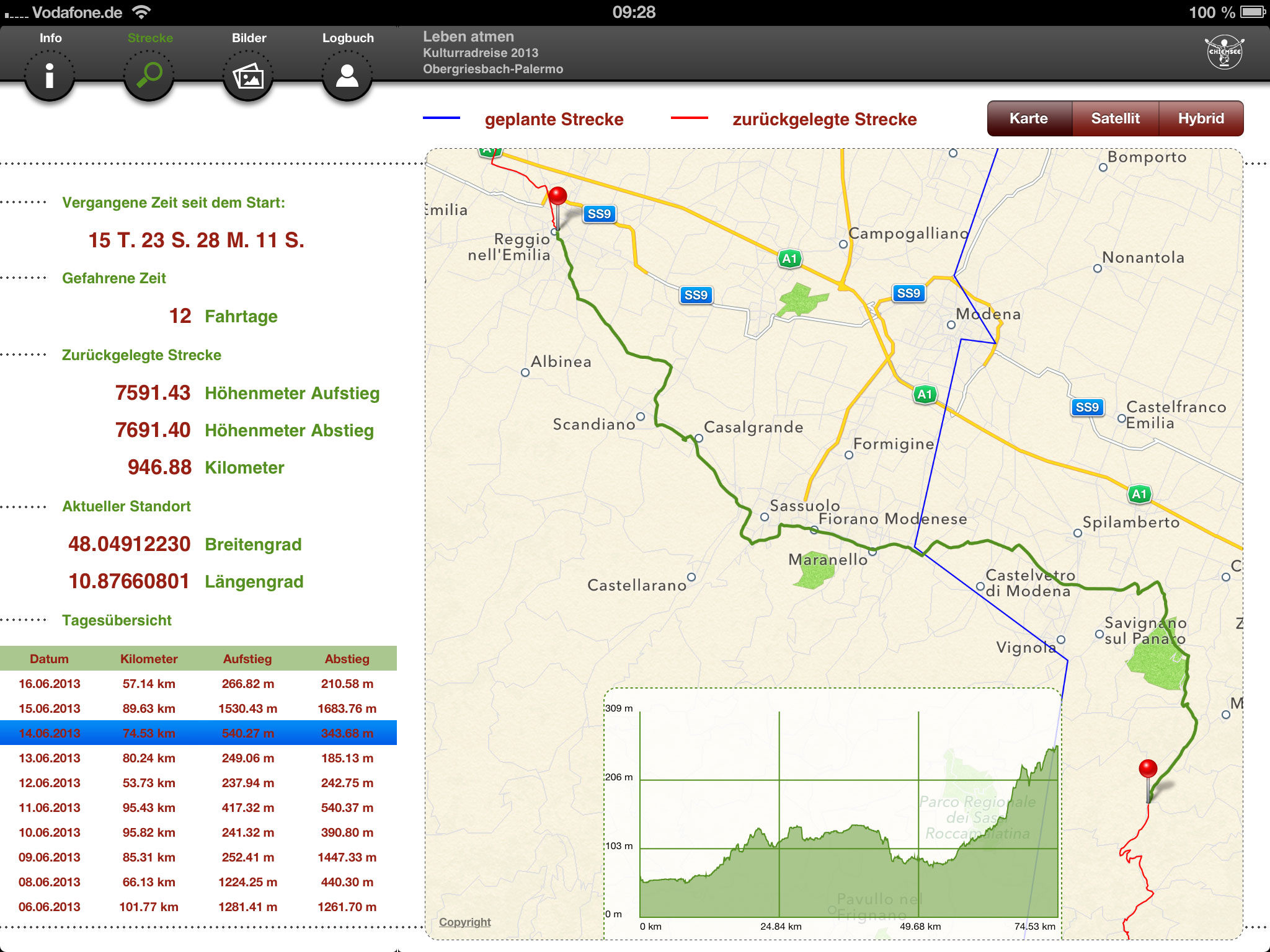Tap the SS9 badge near Castelfranco Emilia
Viewport: 1270px width, 952px height.
(1087, 407)
